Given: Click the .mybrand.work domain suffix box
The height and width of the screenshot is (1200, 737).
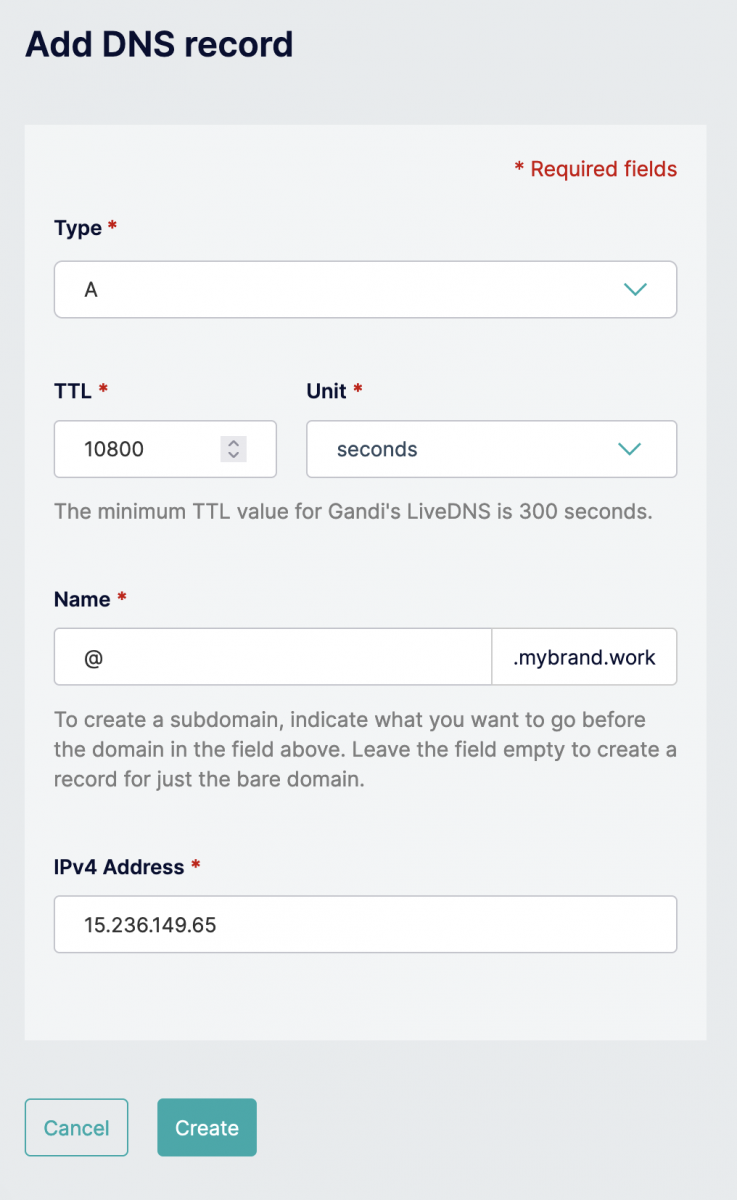Looking at the screenshot, I should (x=584, y=657).
